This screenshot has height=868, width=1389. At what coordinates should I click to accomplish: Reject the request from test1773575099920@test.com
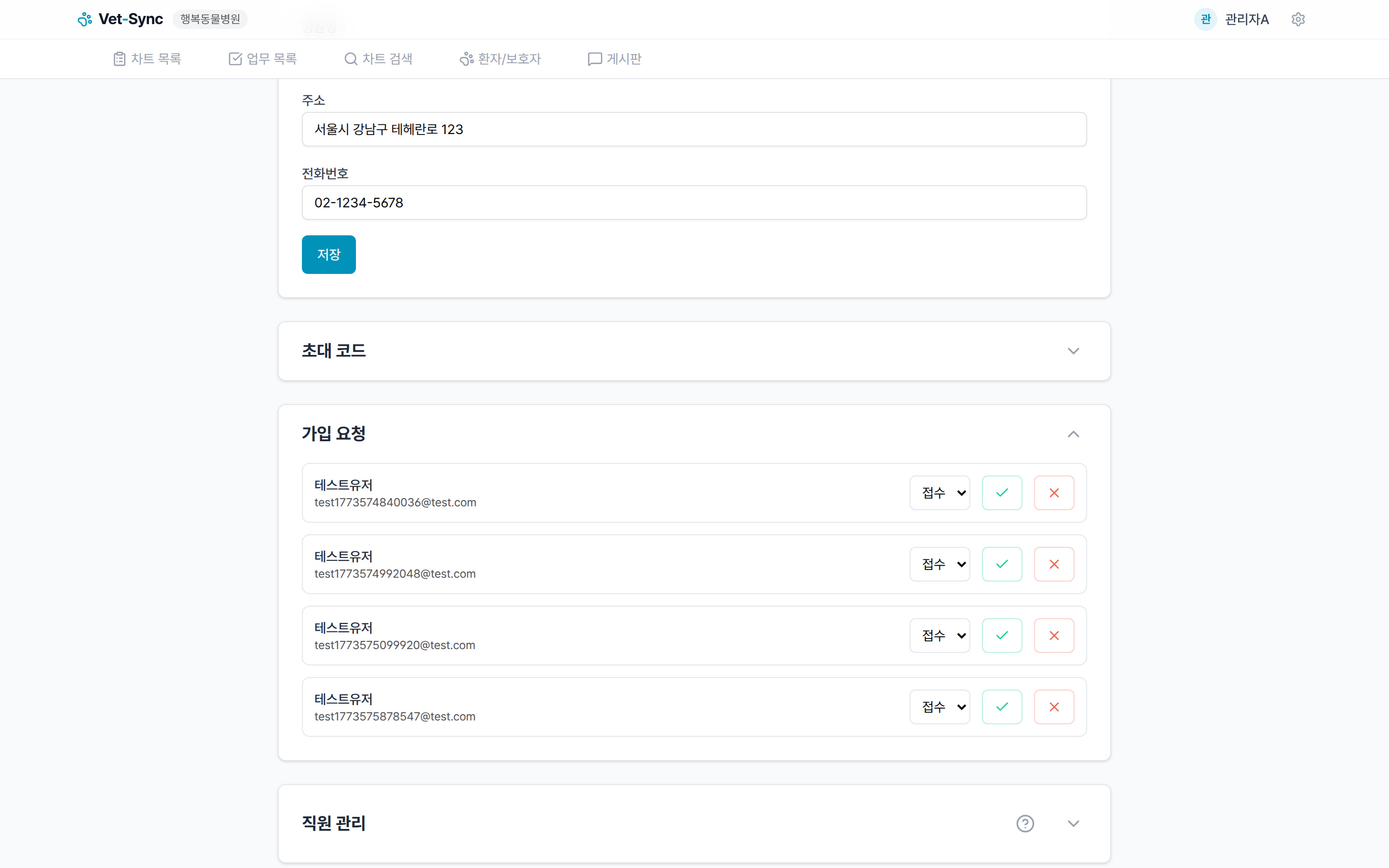[x=1054, y=636]
